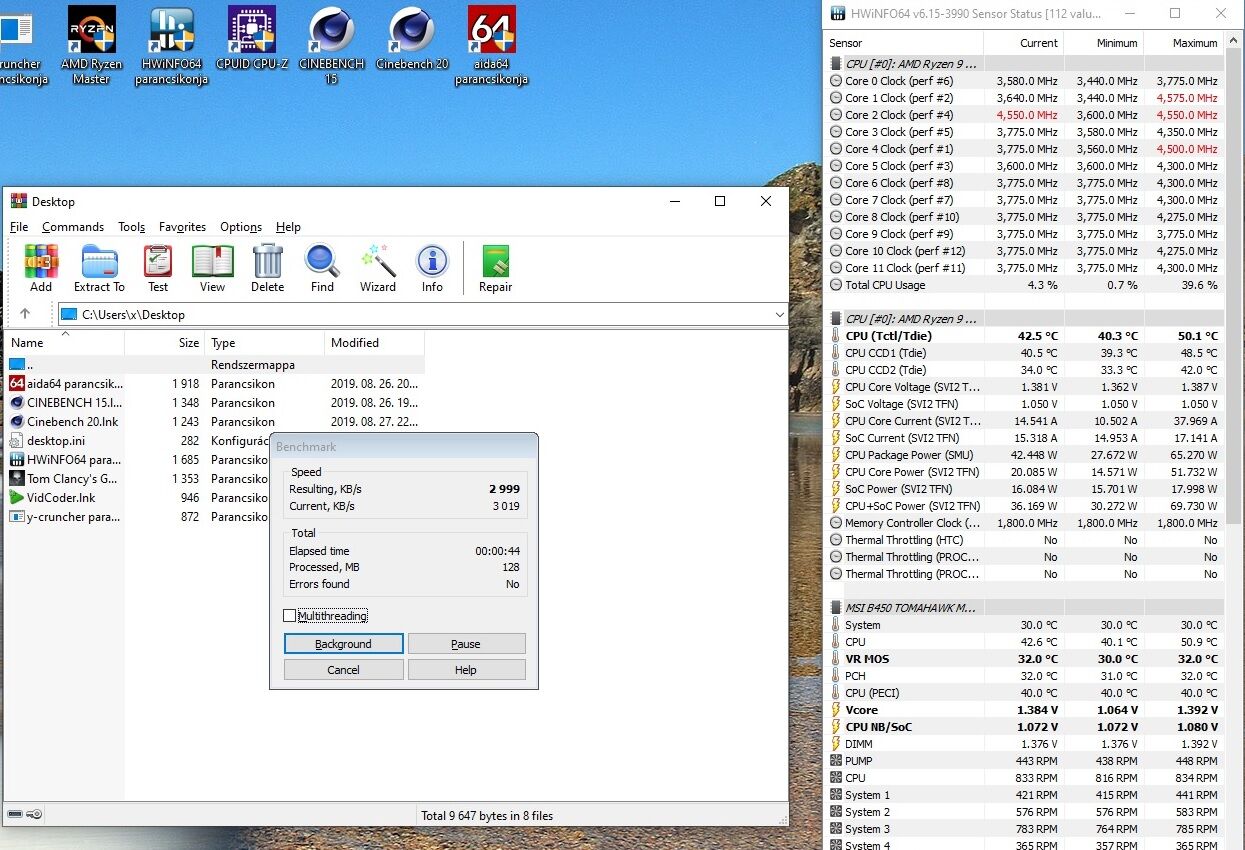Viewport: 1245px width, 850px height.
Task: Click Thermal Throttling (HTC) row
Action: [x=1025, y=540]
